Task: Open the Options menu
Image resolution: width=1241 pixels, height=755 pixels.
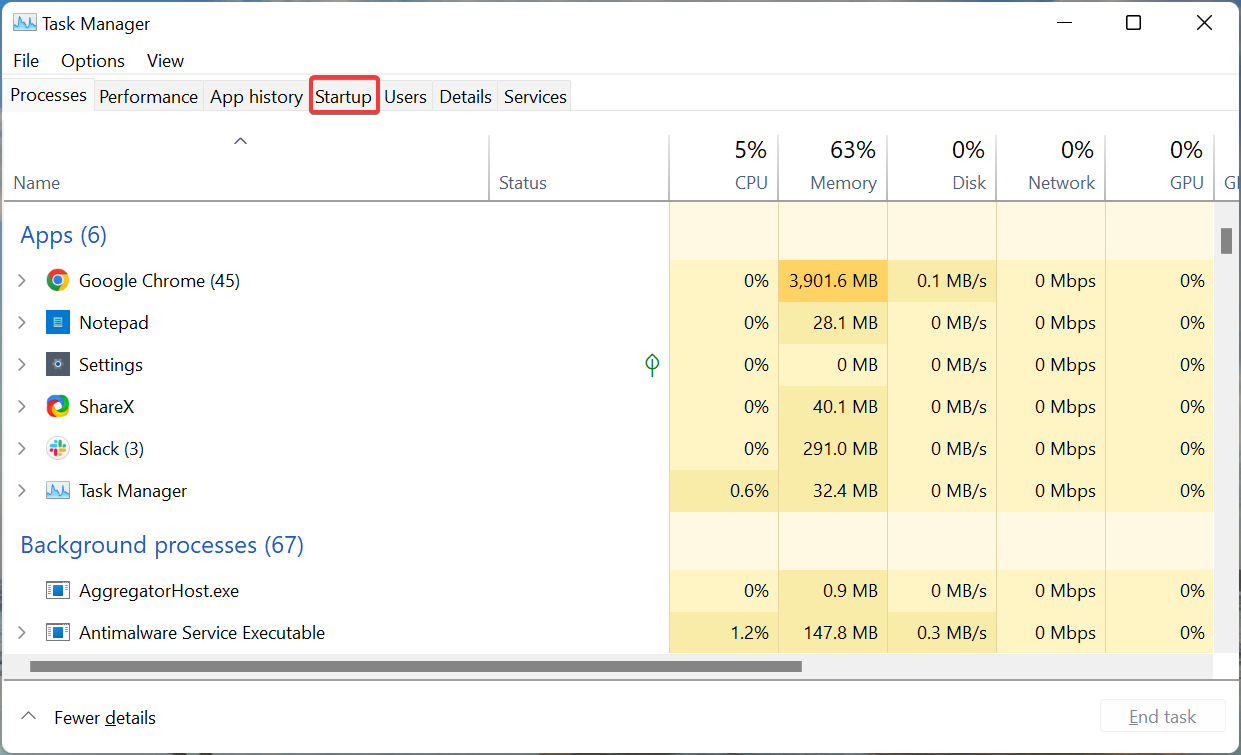Action: (92, 61)
